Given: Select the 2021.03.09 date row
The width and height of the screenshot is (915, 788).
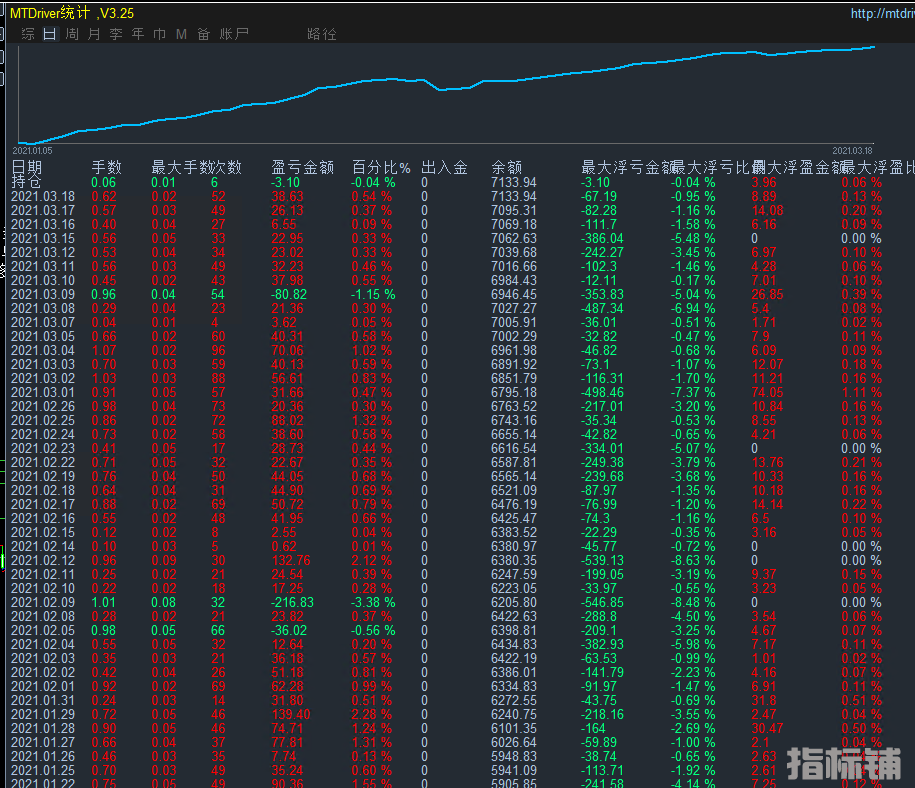Looking at the screenshot, I should pos(43,295).
